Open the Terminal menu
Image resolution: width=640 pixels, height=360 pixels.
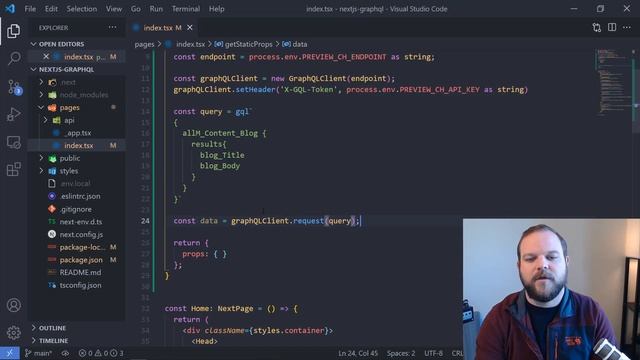tap(186, 9)
